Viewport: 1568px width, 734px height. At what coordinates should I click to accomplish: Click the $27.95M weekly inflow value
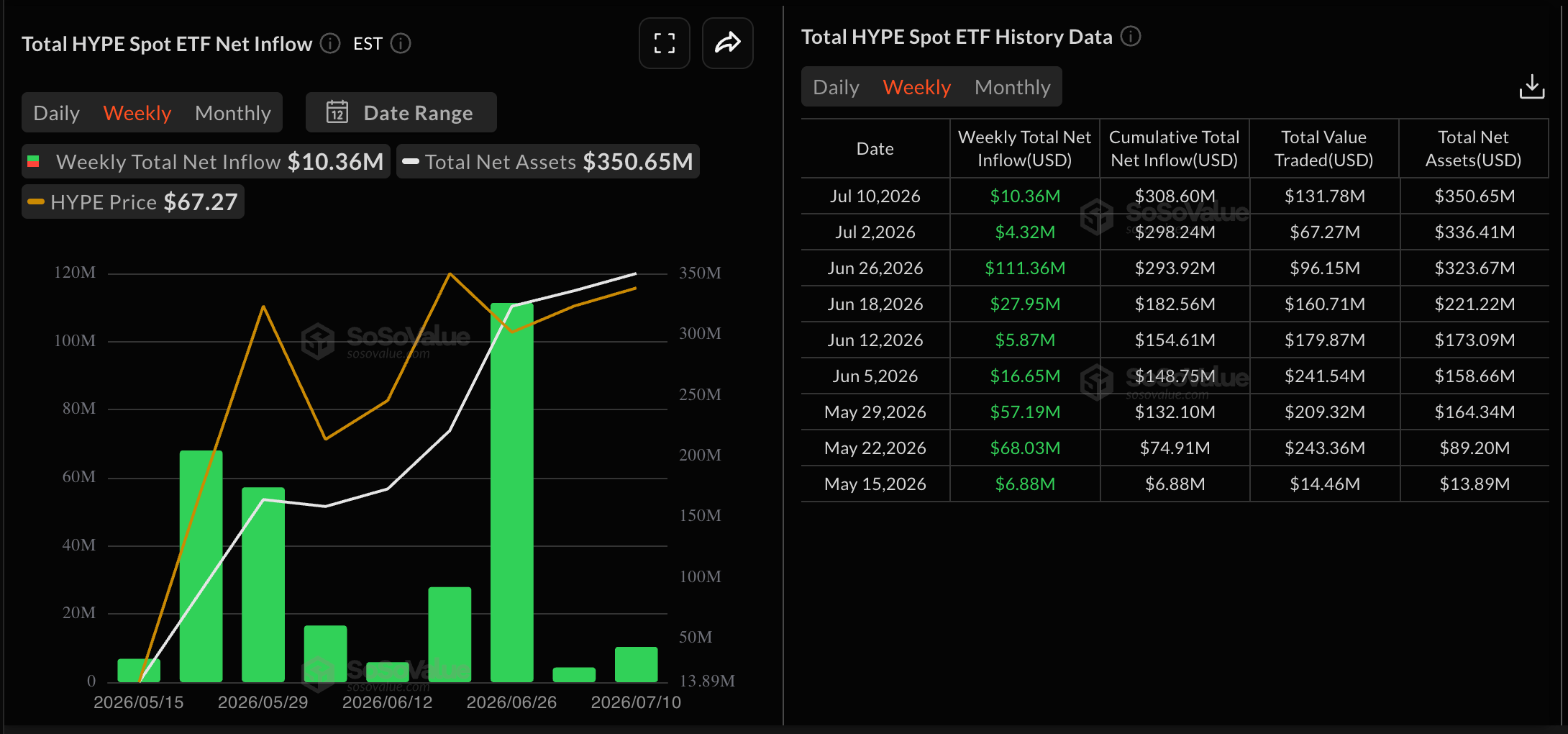1025,304
